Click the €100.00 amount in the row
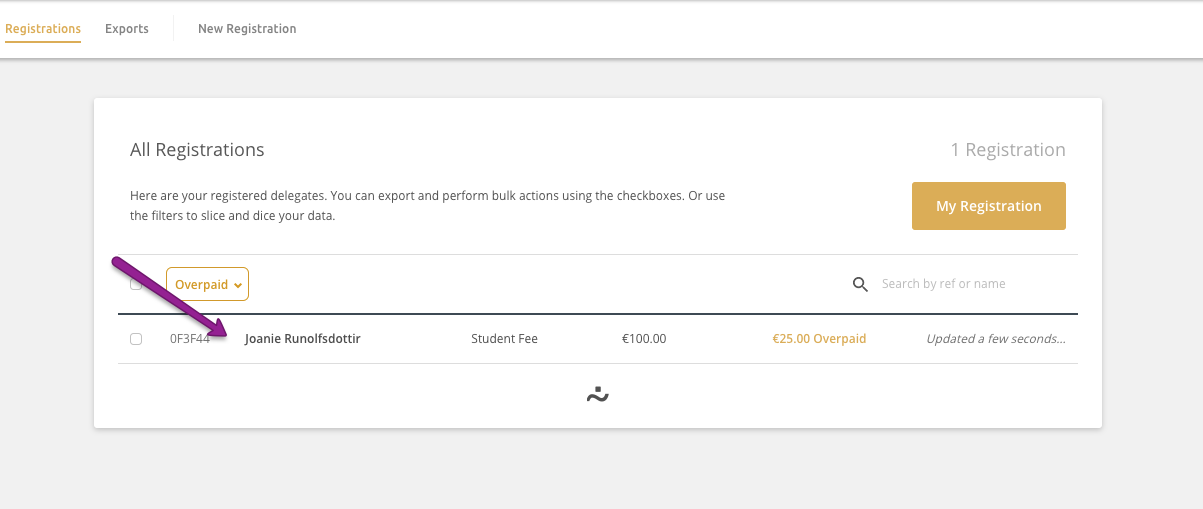 pos(644,339)
